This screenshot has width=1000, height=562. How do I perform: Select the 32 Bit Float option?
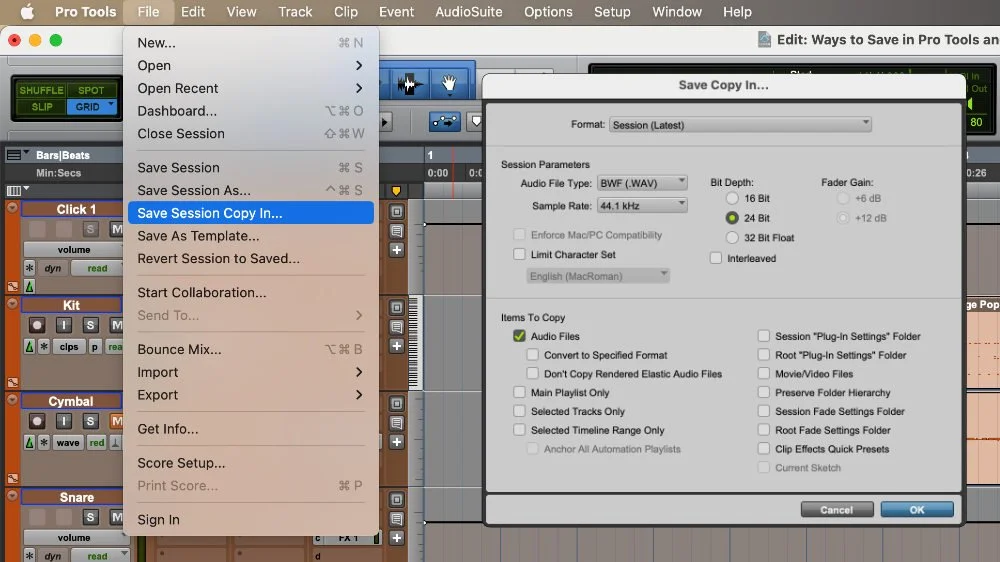732,238
